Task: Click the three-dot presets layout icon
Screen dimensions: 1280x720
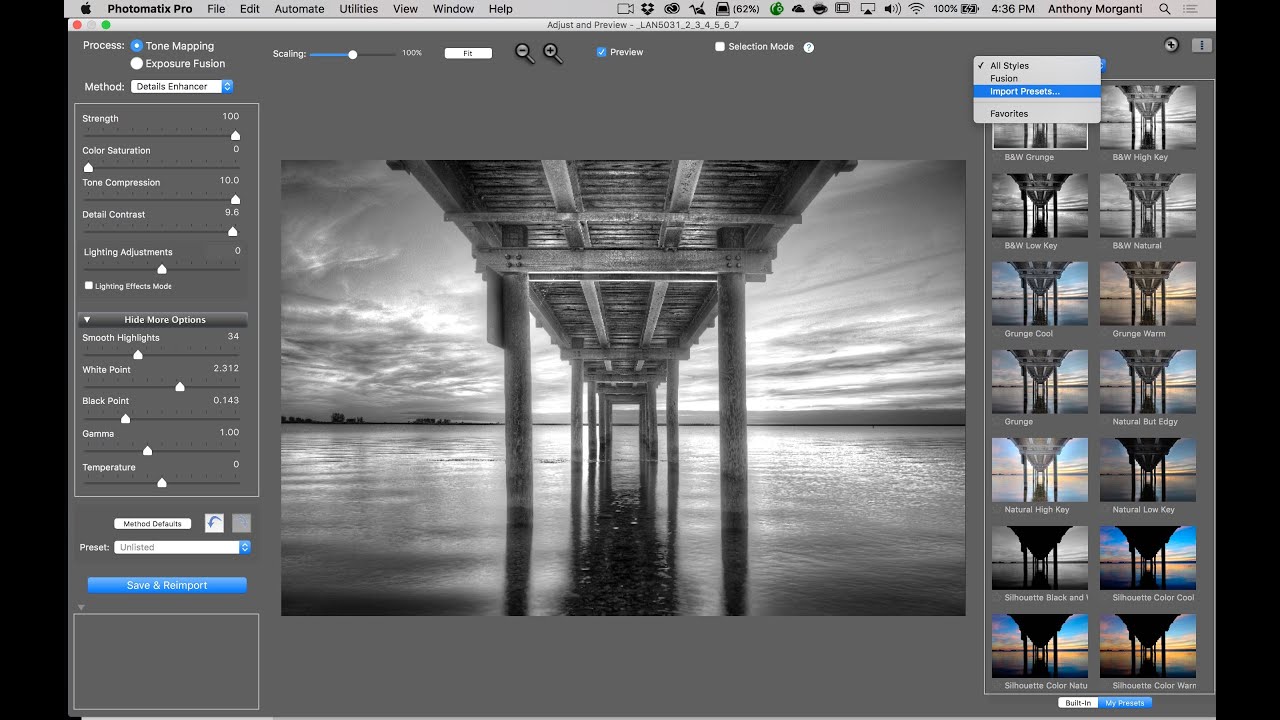Action: [1201, 45]
